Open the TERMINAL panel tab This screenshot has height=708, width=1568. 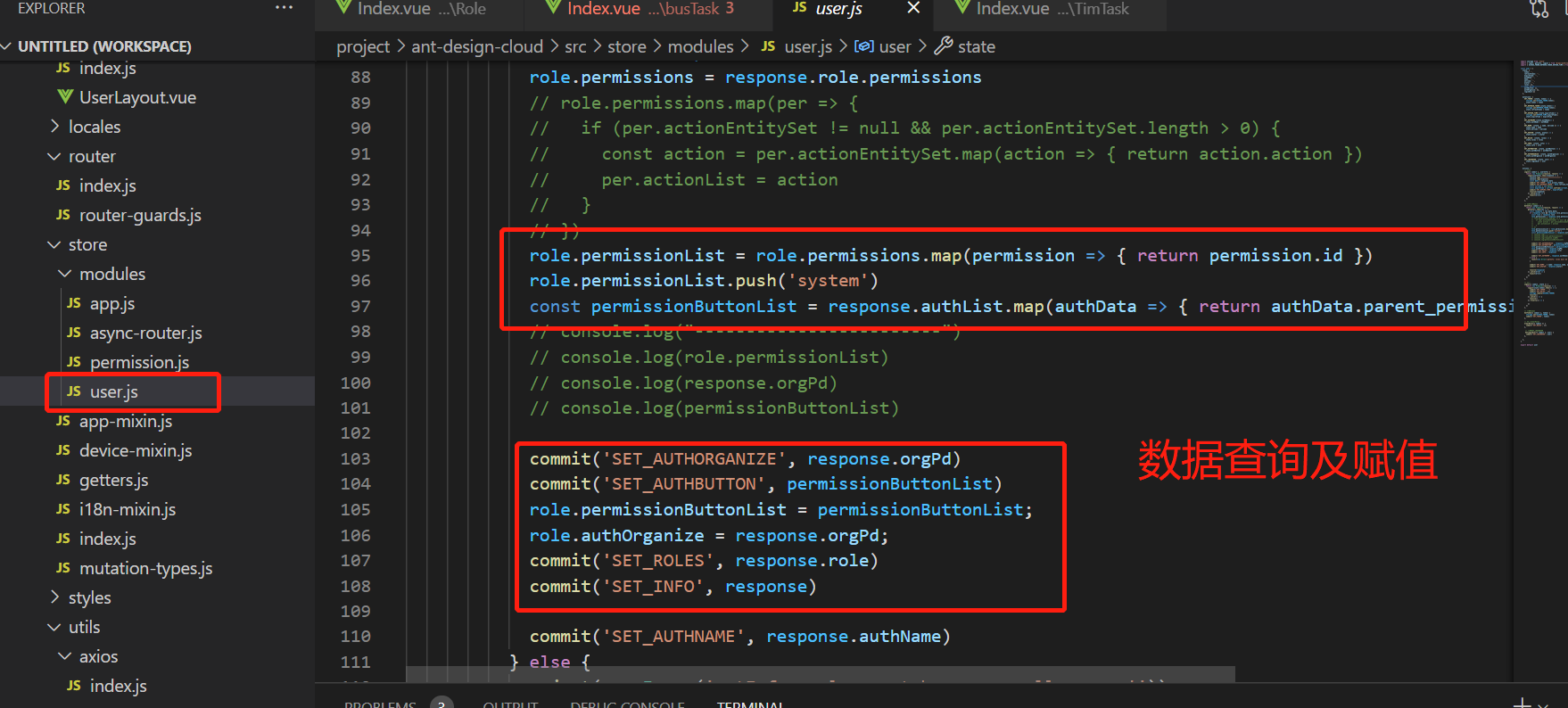point(750,704)
